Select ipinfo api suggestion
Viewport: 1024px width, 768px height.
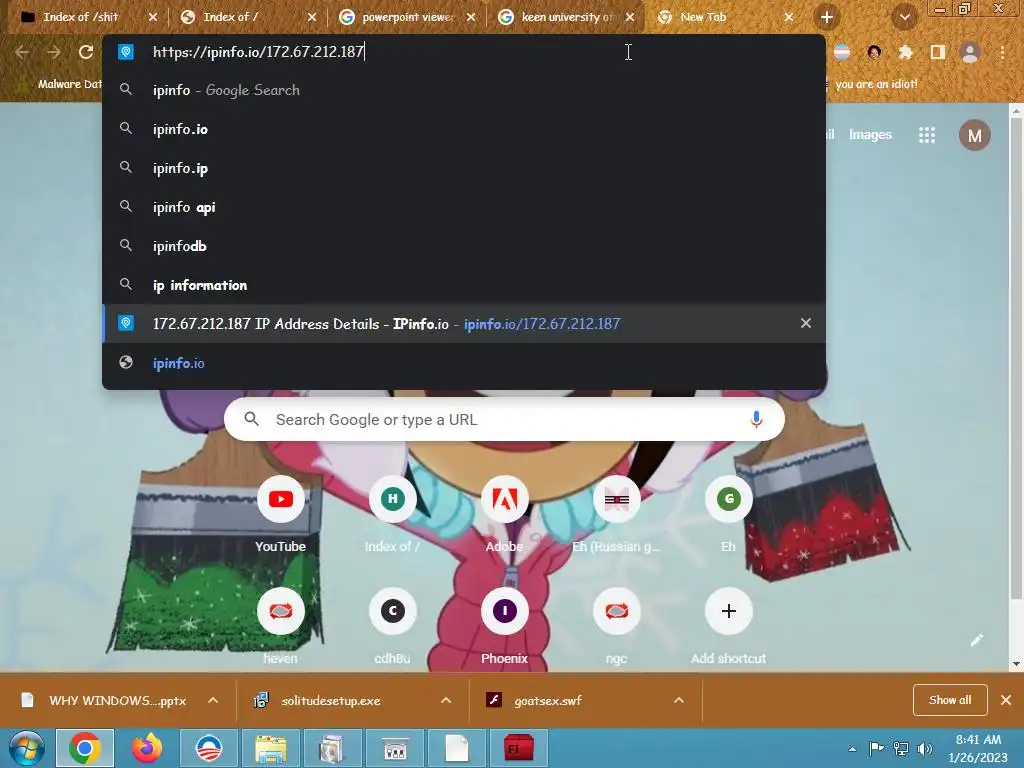[x=464, y=207]
